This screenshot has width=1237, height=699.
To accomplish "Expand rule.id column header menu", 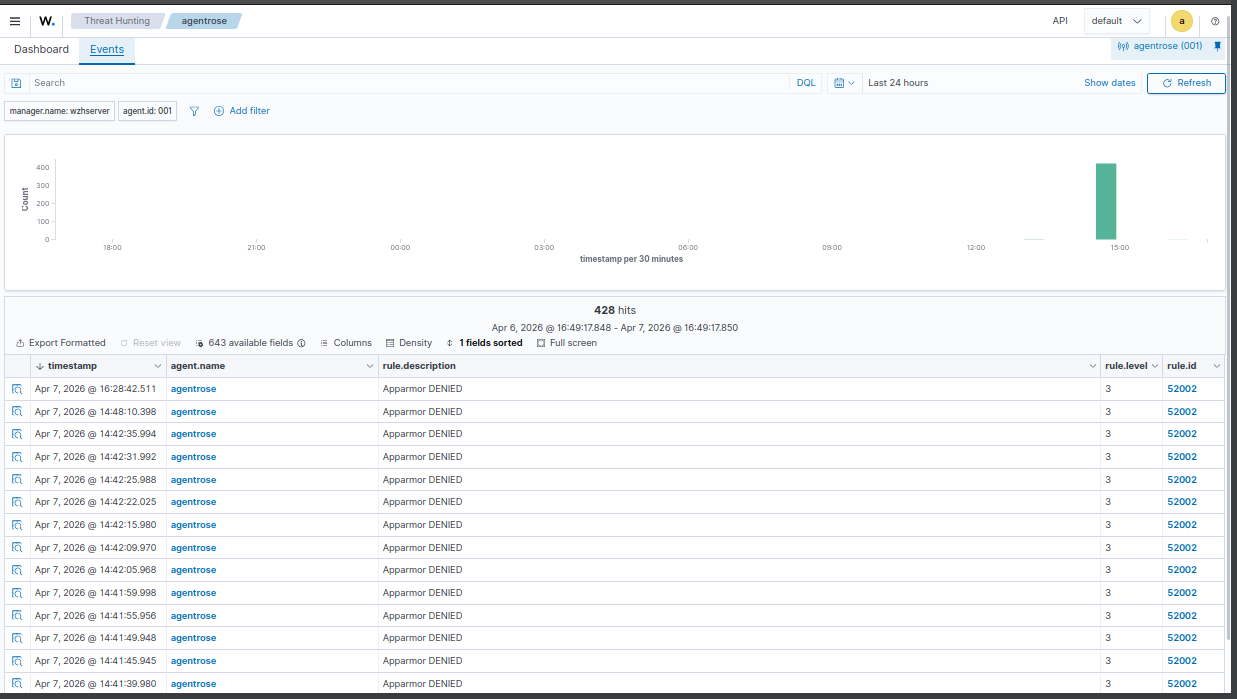I will tap(1216, 366).
